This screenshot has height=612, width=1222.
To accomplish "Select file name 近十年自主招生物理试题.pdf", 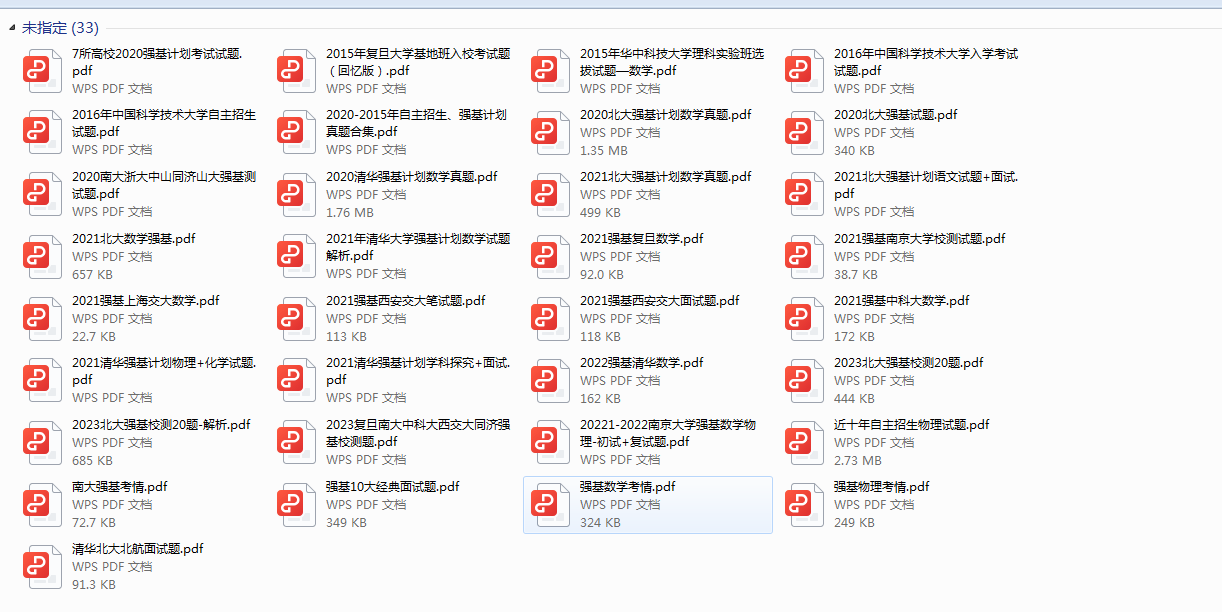I will 912,425.
